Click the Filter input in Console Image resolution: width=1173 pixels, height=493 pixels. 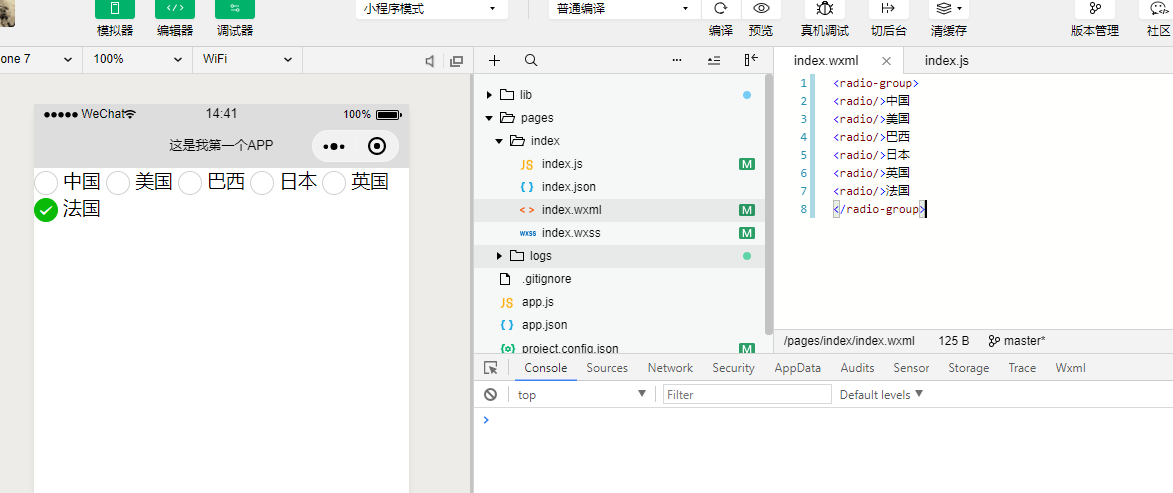(746, 395)
